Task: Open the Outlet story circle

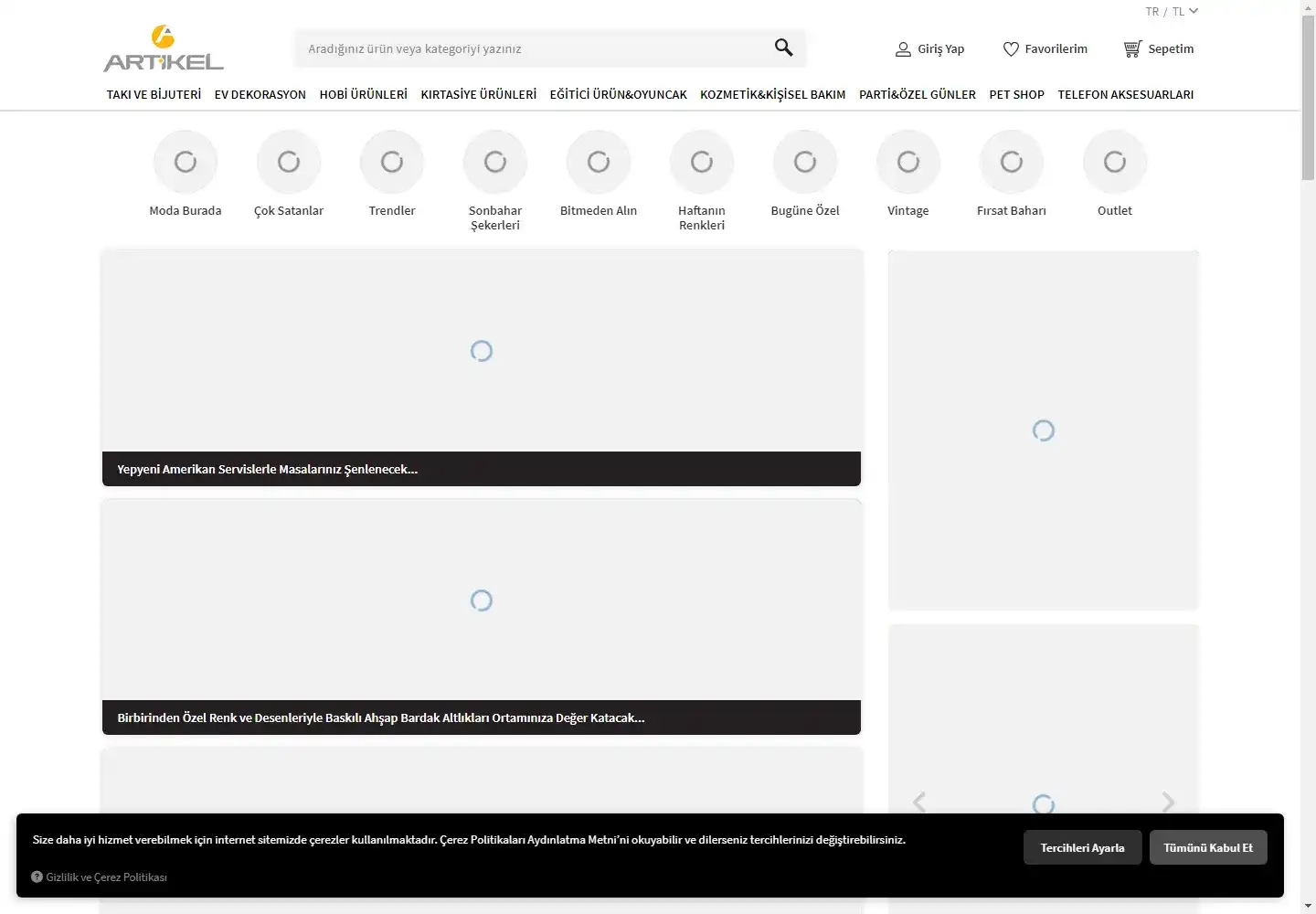Action: (1115, 162)
